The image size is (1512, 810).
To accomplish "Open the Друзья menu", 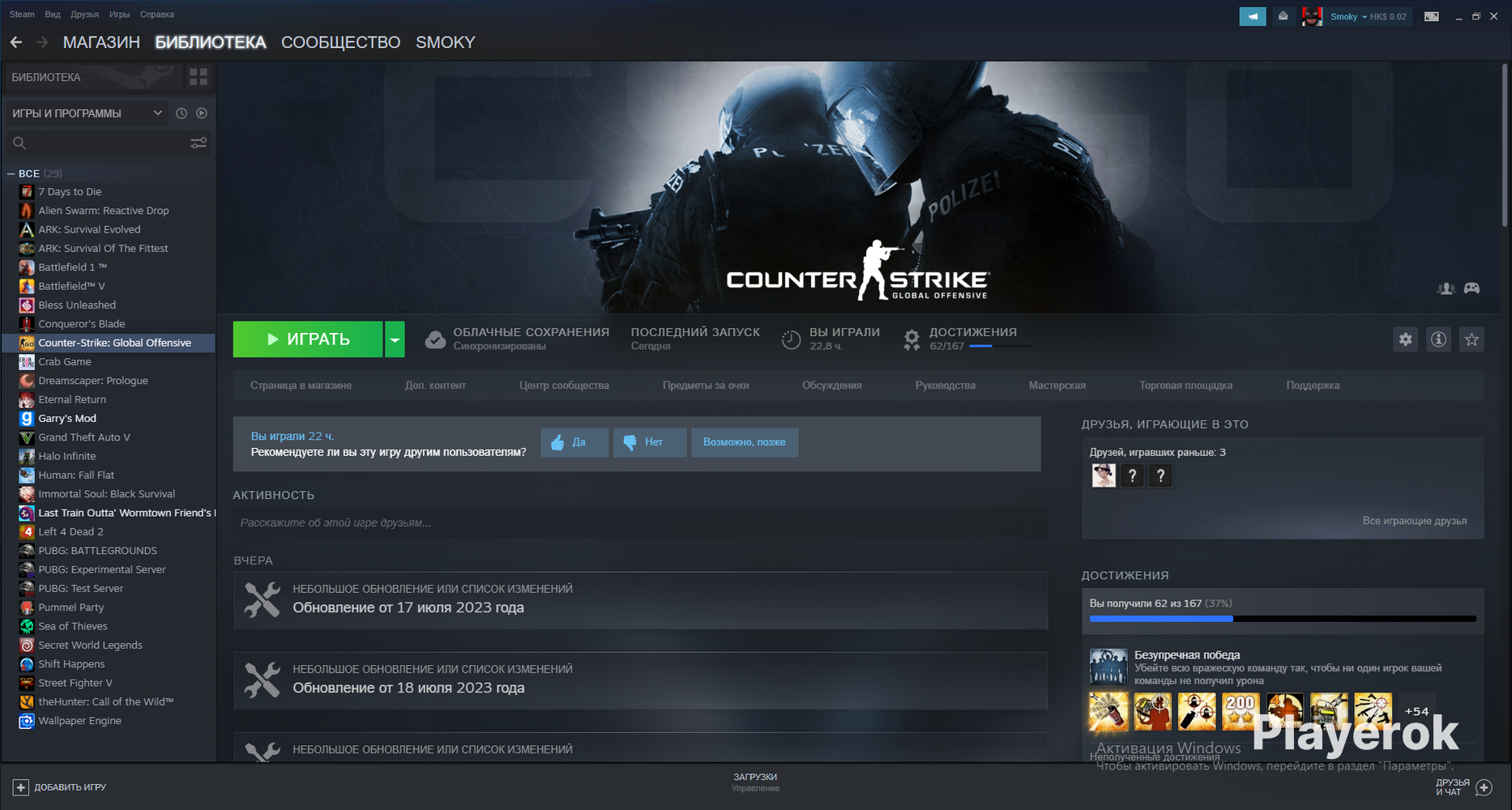I will [84, 15].
